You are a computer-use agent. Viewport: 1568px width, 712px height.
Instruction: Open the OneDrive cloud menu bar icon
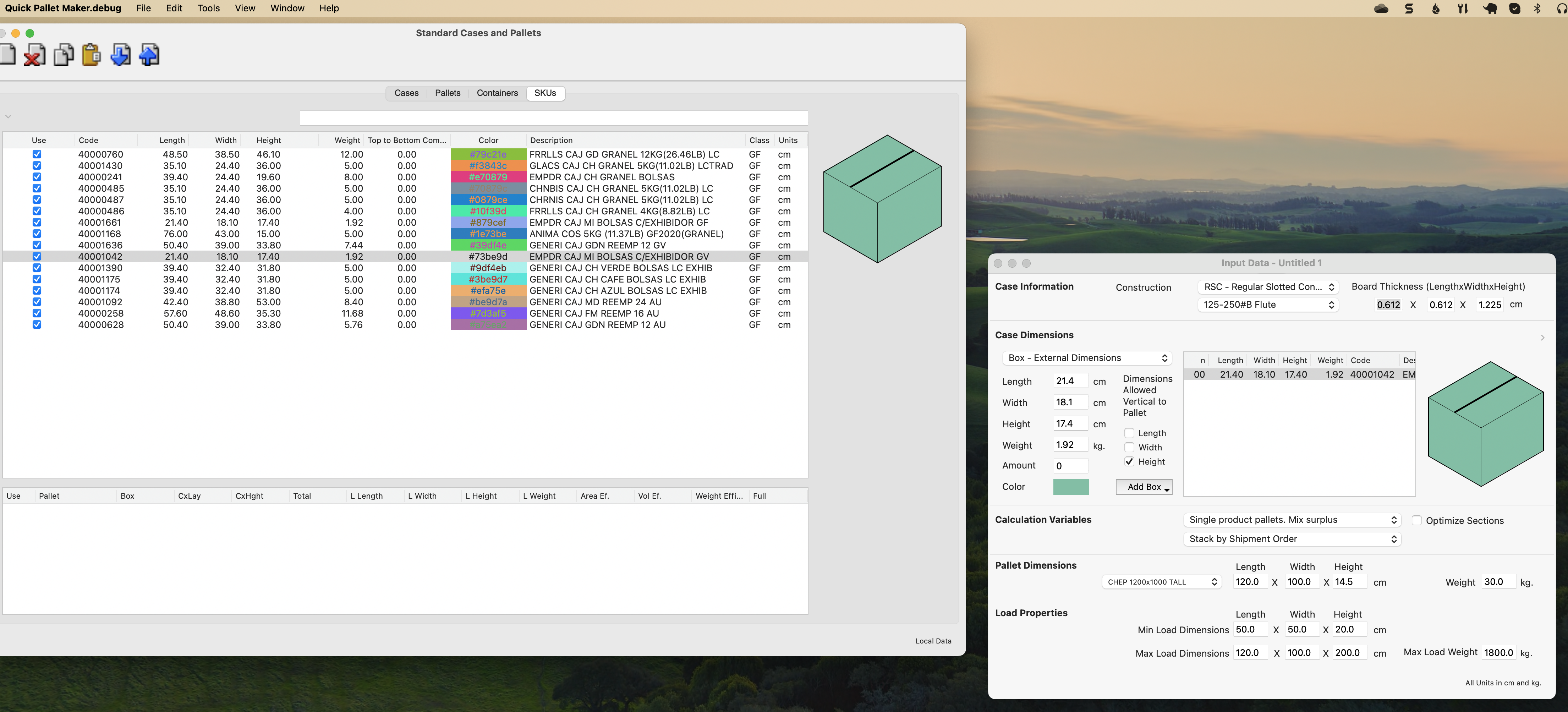[1381, 9]
